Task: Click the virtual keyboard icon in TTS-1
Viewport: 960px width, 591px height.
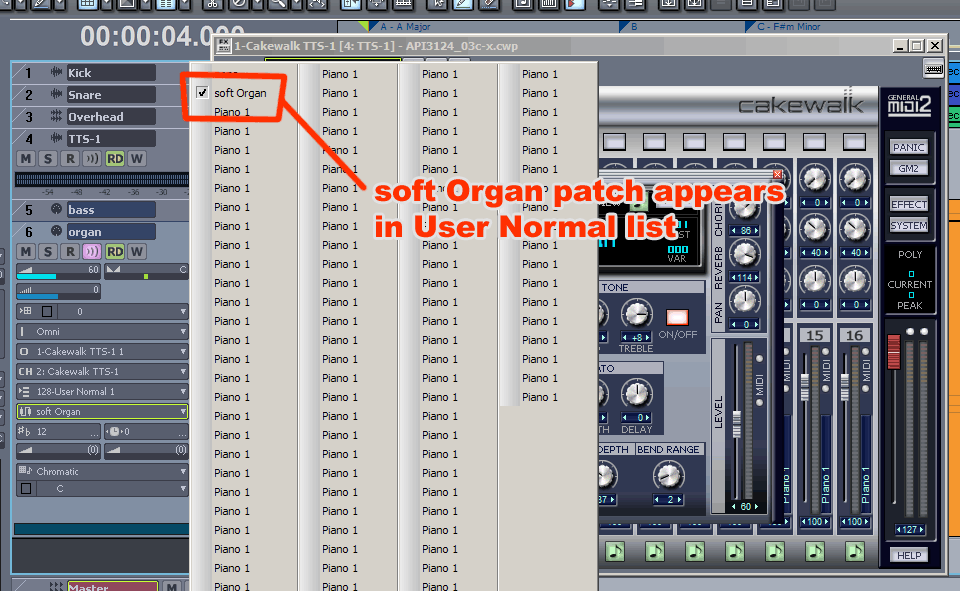Action: [x=933, y=68]
